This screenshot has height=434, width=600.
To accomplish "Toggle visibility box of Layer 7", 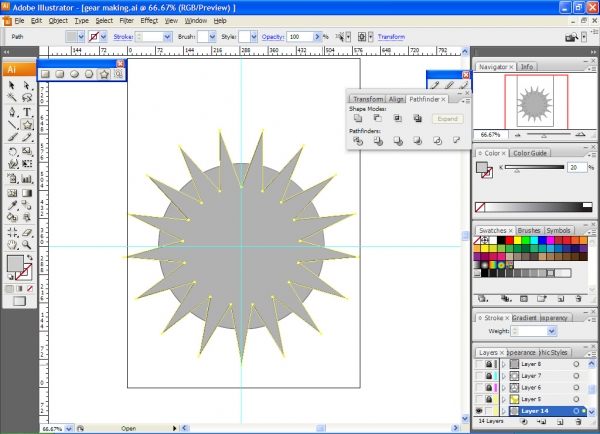I will 479,376.
